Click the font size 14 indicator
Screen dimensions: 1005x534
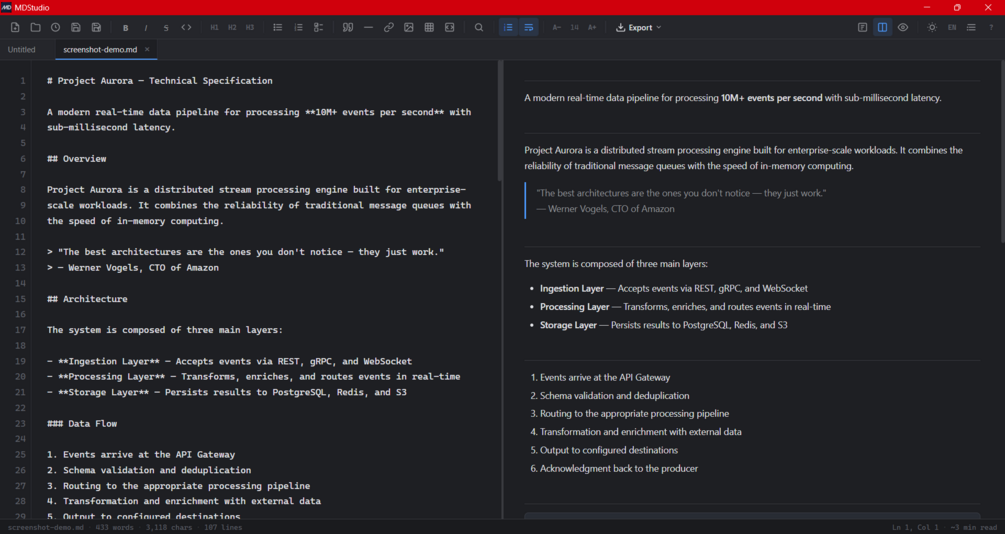point(574,28)
